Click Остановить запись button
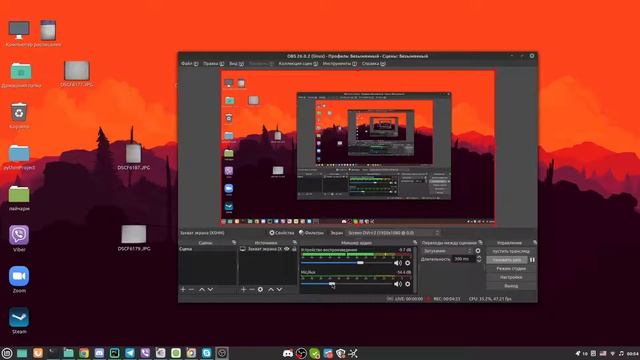 [x=507, y=260]
